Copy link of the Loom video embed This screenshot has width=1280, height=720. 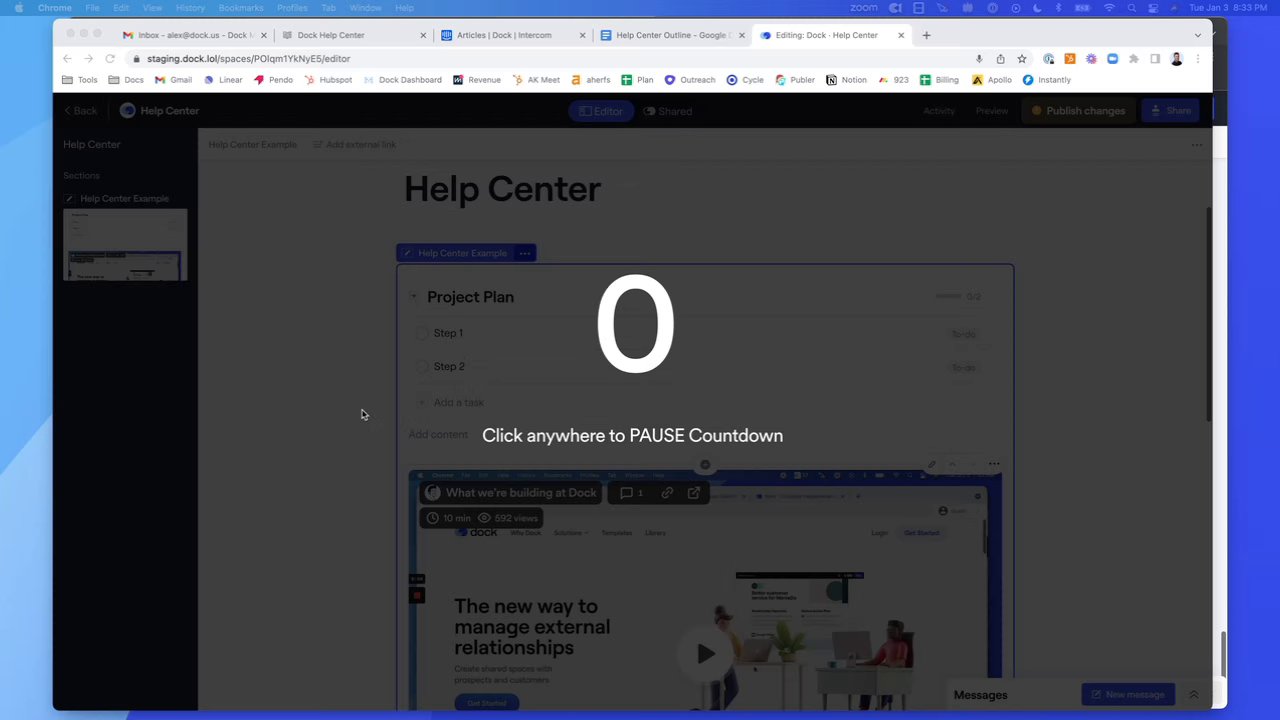667,493
